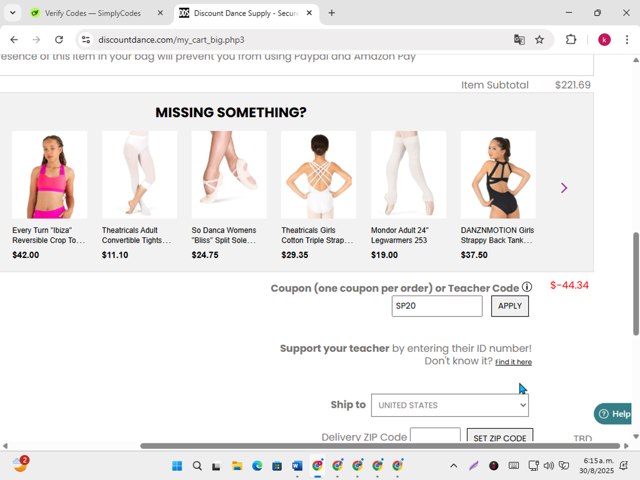The image size is (640, 480).
Task: Click the scroll-right arrow of horizontal scrollbar
Action: tap(626, 446)
